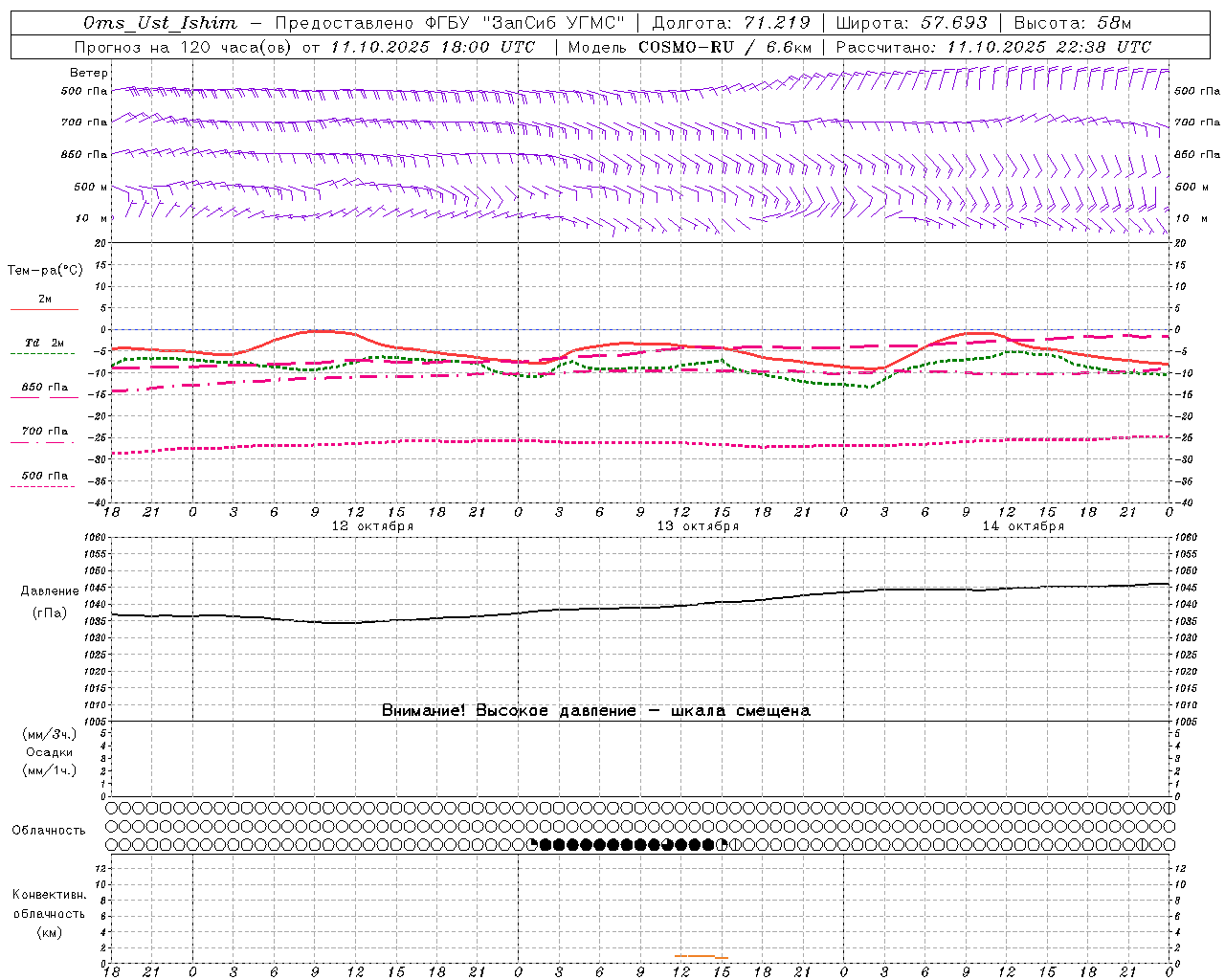Click the (км) unit label
1225x980 pixels.
tap(49, 932)
